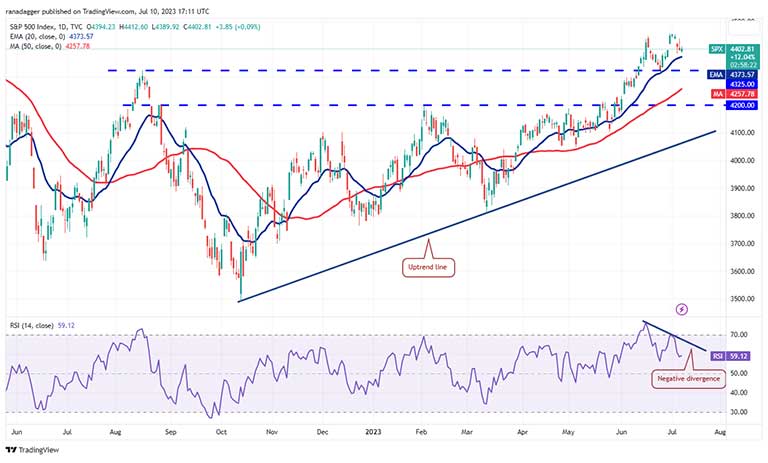Image resolution: width=768 pixels, height=463 pixels.
Task: Click the RSI 50.00 axis value
Action: pos(739,373)
